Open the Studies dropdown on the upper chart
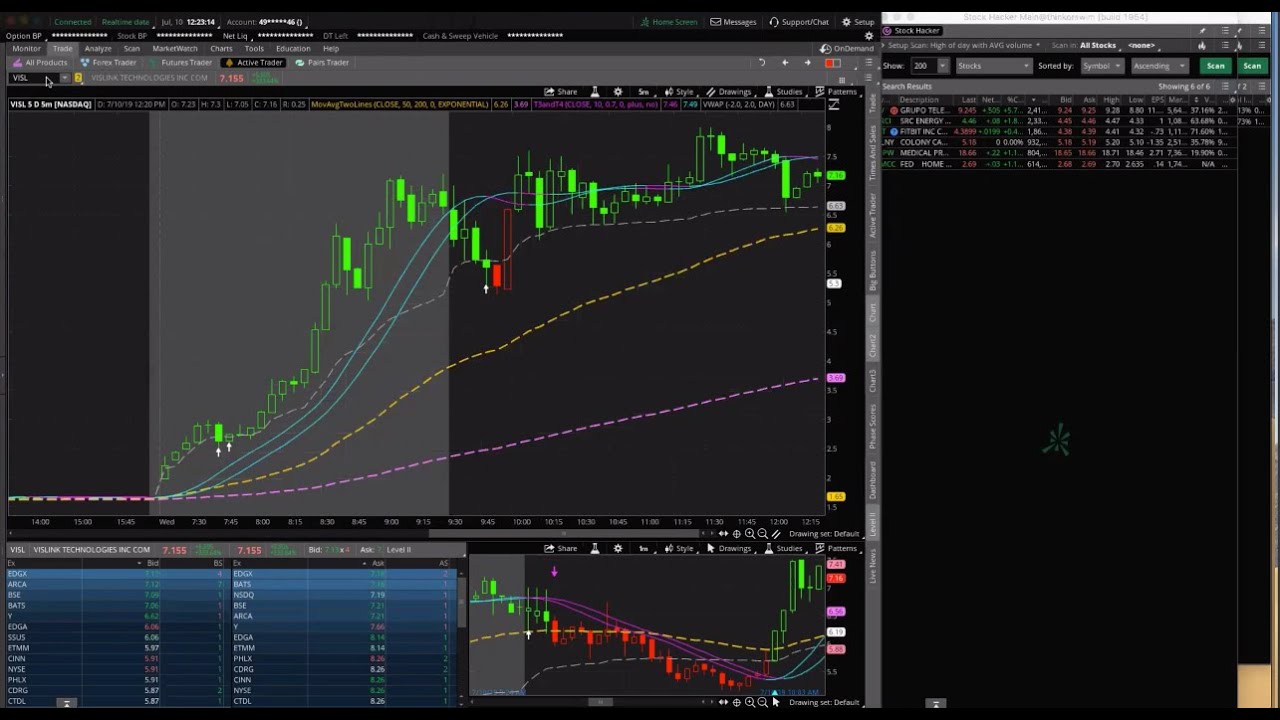Screen dimensions: 1280x720 [x=783, y=91]
